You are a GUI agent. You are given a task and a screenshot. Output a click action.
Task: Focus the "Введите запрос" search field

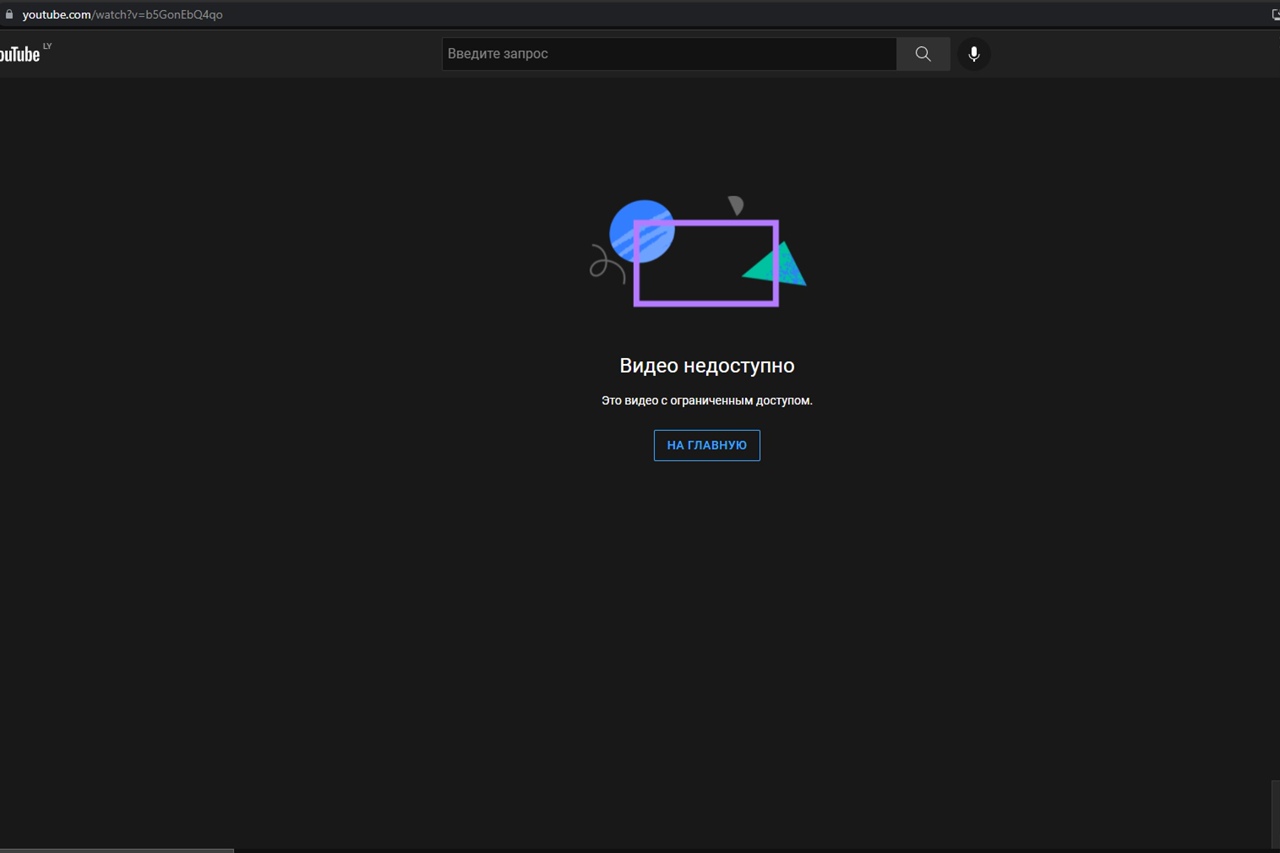(x=668, y=54)
